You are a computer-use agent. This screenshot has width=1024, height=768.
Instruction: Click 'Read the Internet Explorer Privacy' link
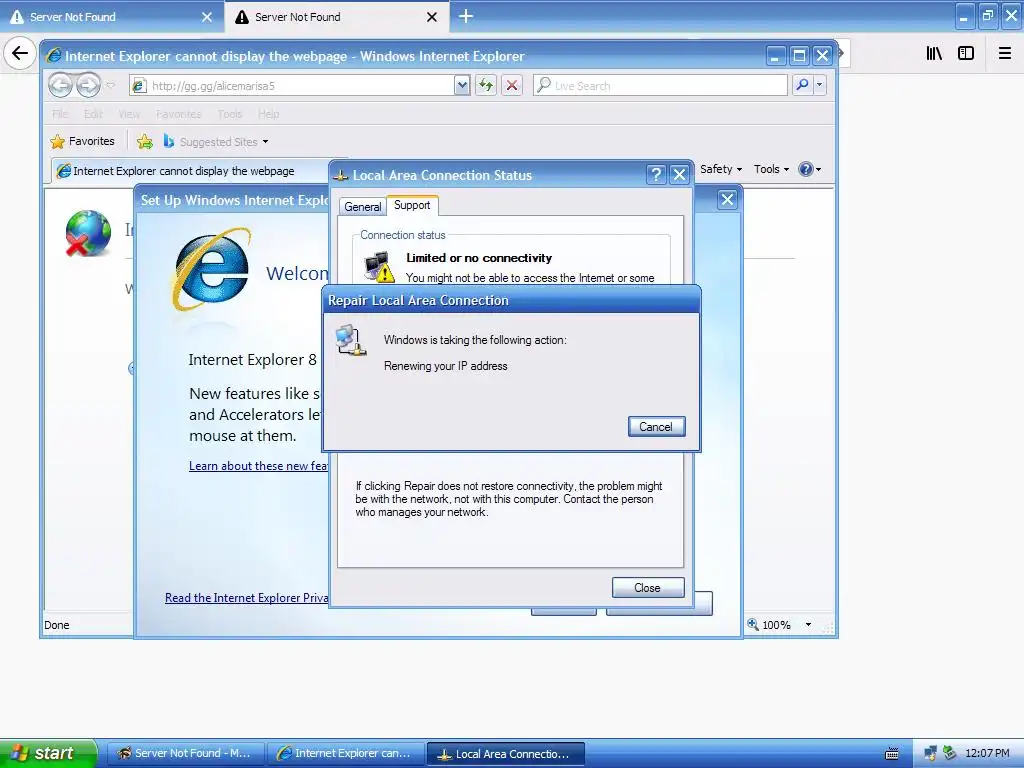pos(247,598)
